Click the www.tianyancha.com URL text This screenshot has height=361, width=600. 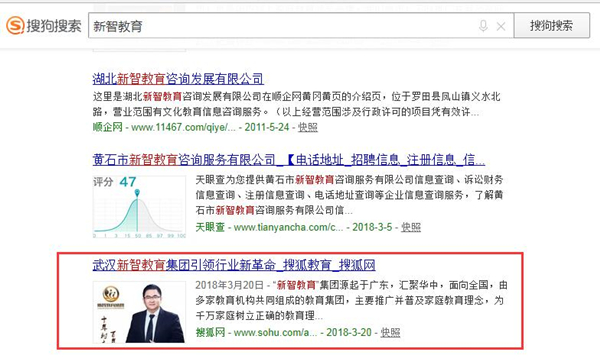[x=289, y=227]
